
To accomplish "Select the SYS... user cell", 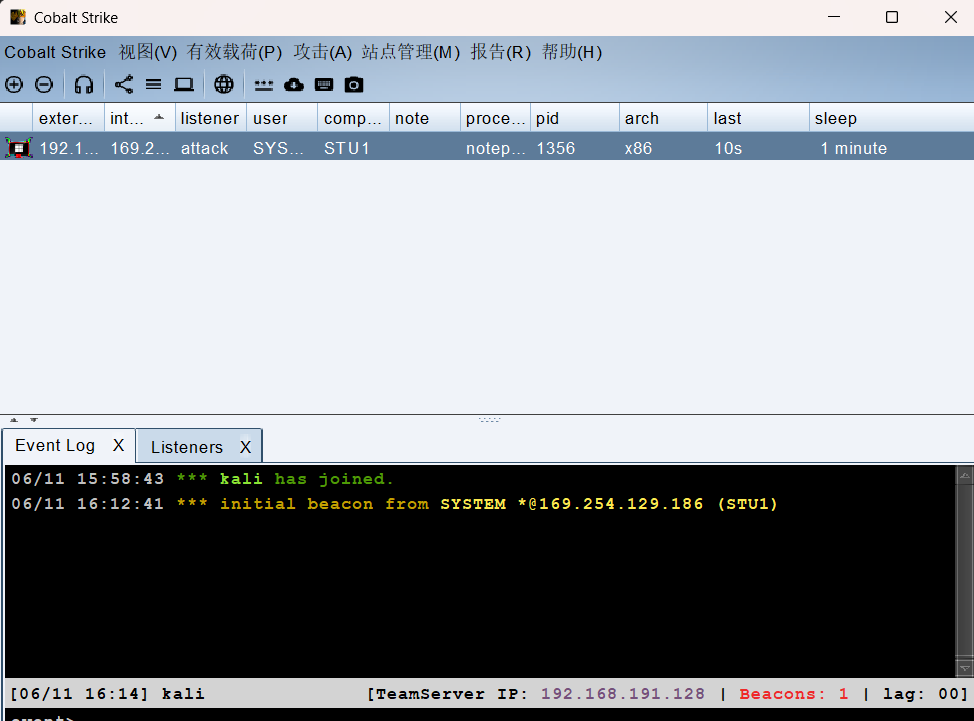I will pos(282,148).
